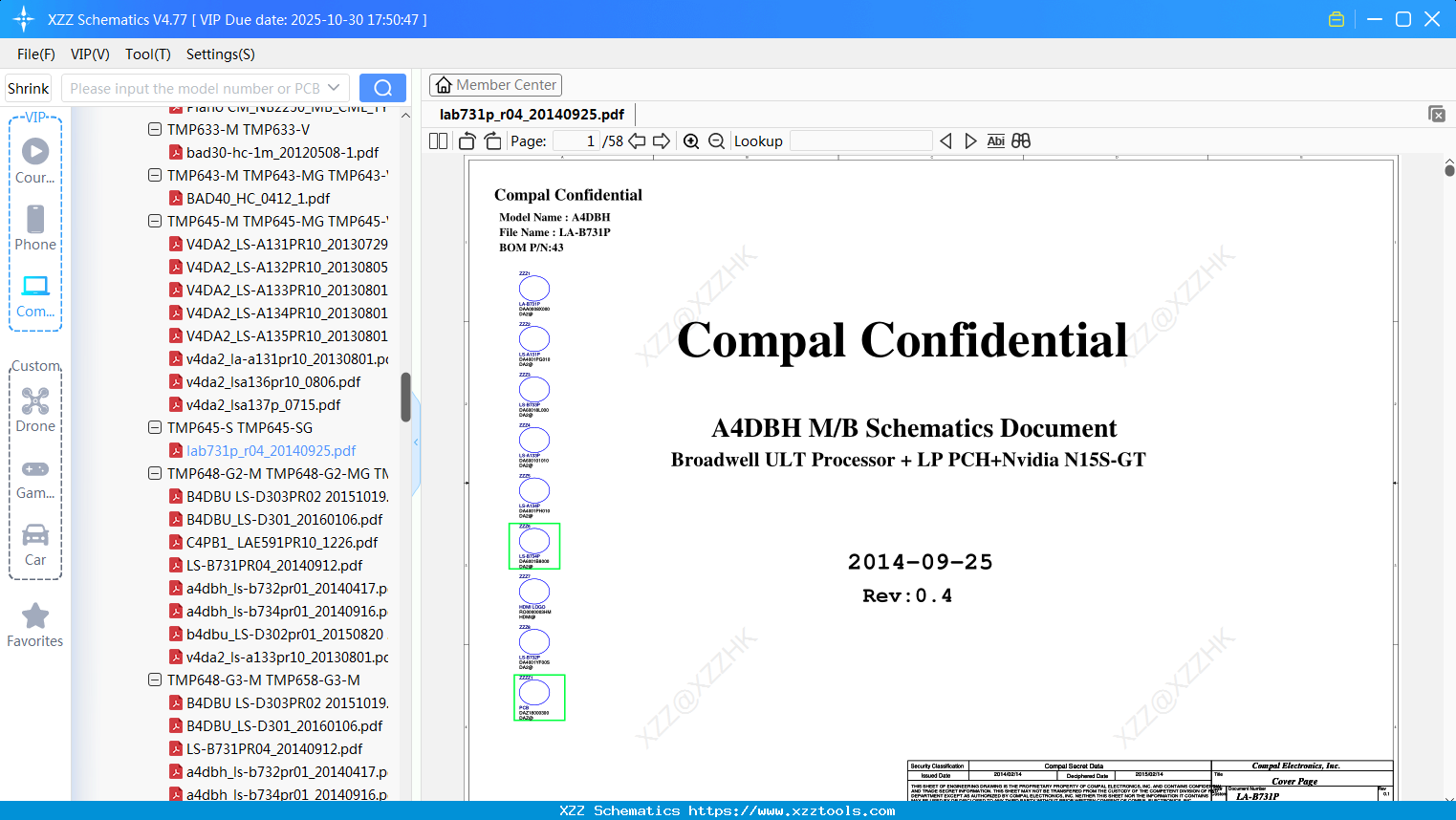Image resolution: width=1456 pixels, height=820 pixels.
Task: Open the PDF icon for BAD40_HC_0412_1.pdf
Action: [176, 198]
